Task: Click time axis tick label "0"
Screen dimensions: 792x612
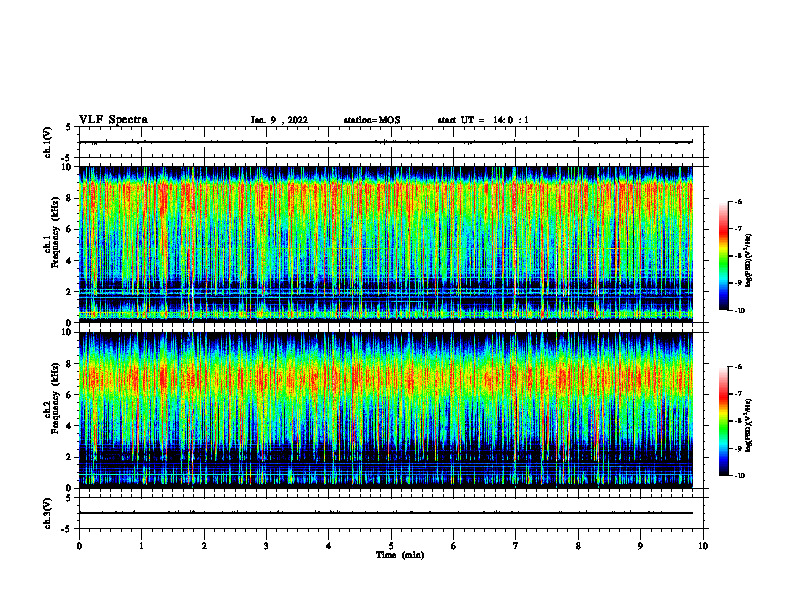Action: click(79, 546)
